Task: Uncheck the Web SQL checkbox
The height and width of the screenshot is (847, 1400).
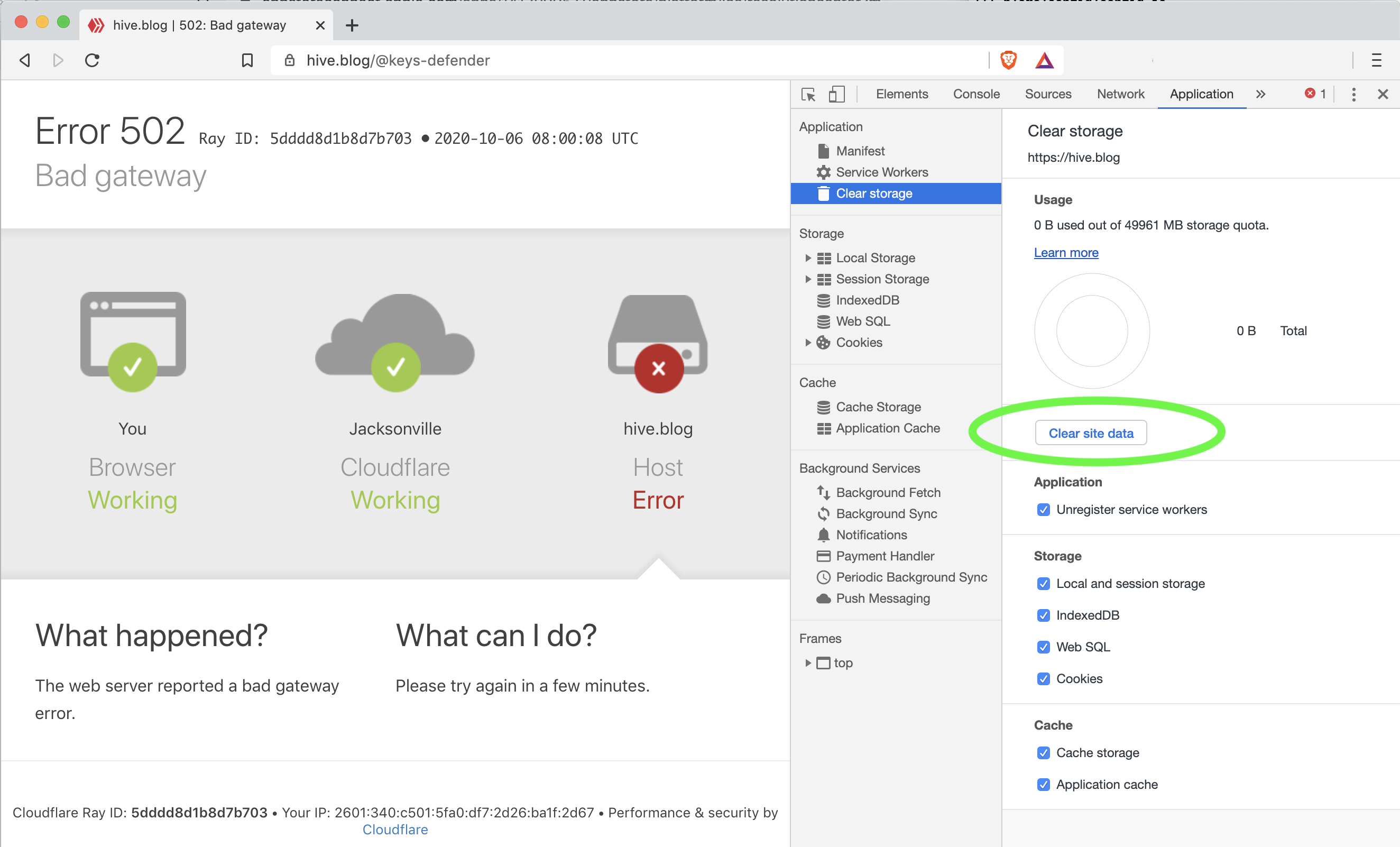Action: pyautogui.click(x=1043, y=647)
